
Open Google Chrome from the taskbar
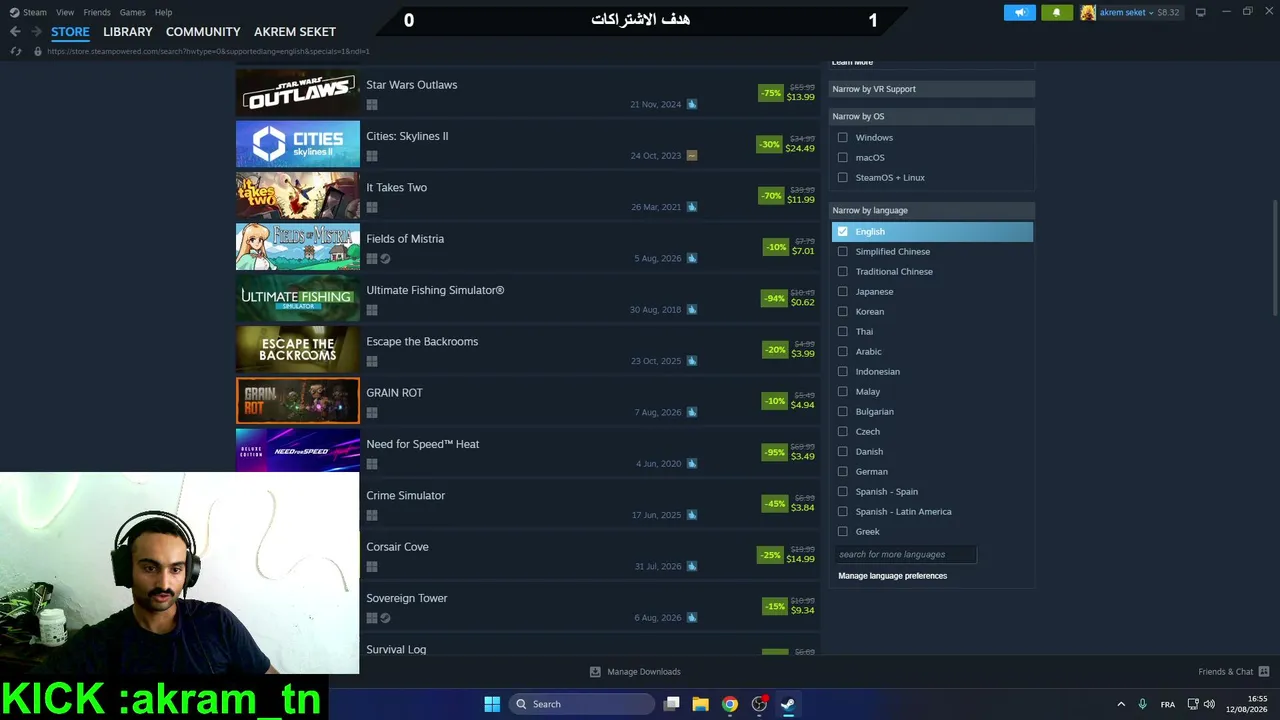pos(730,704)
